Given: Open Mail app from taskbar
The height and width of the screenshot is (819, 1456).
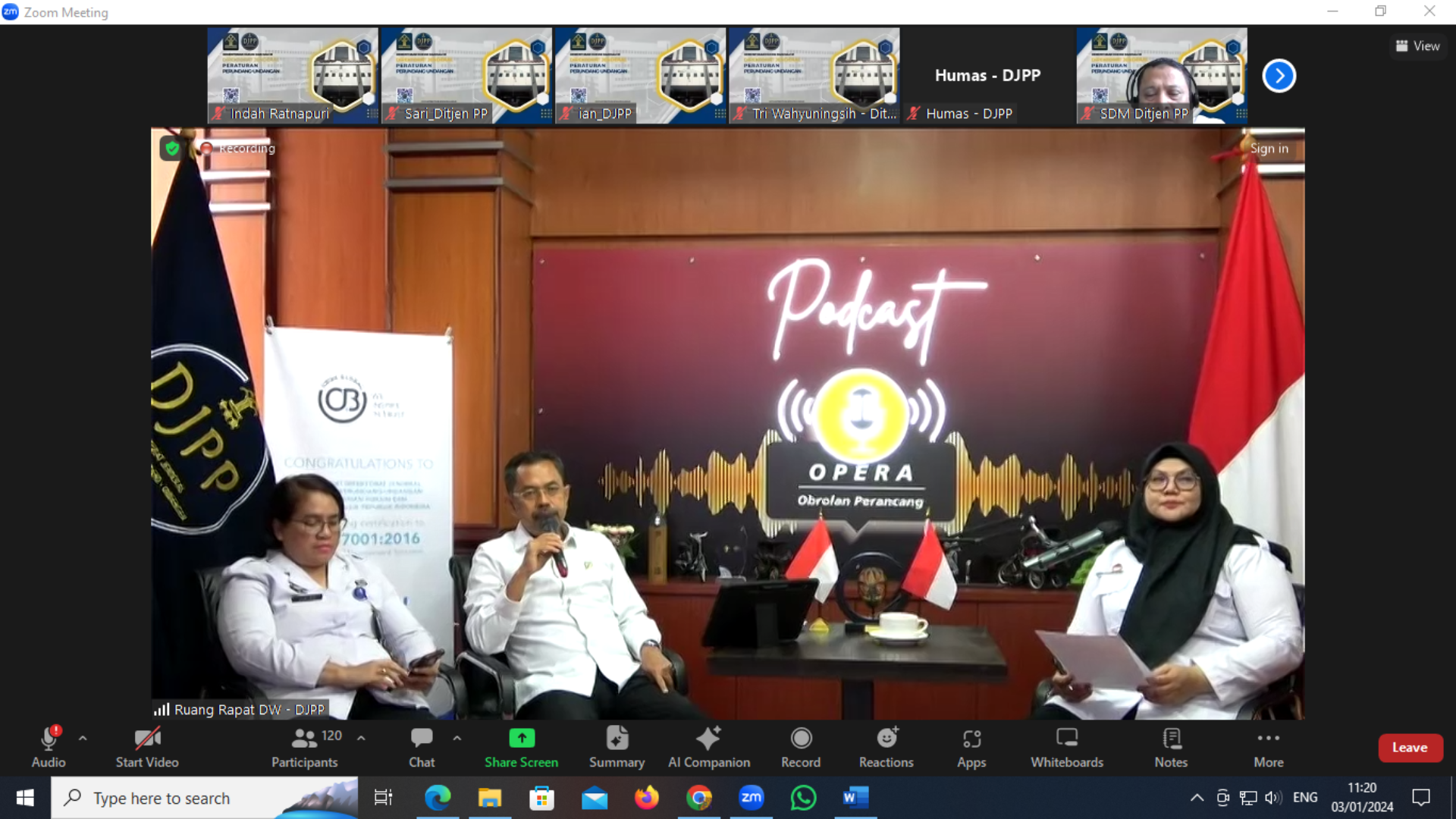Looking at the screenshot, I should point(595,798).
